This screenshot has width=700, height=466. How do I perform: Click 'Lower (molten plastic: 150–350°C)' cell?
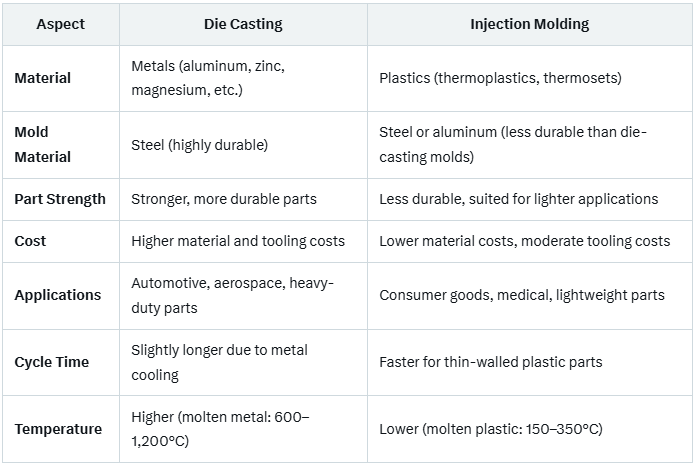[490, 429]
